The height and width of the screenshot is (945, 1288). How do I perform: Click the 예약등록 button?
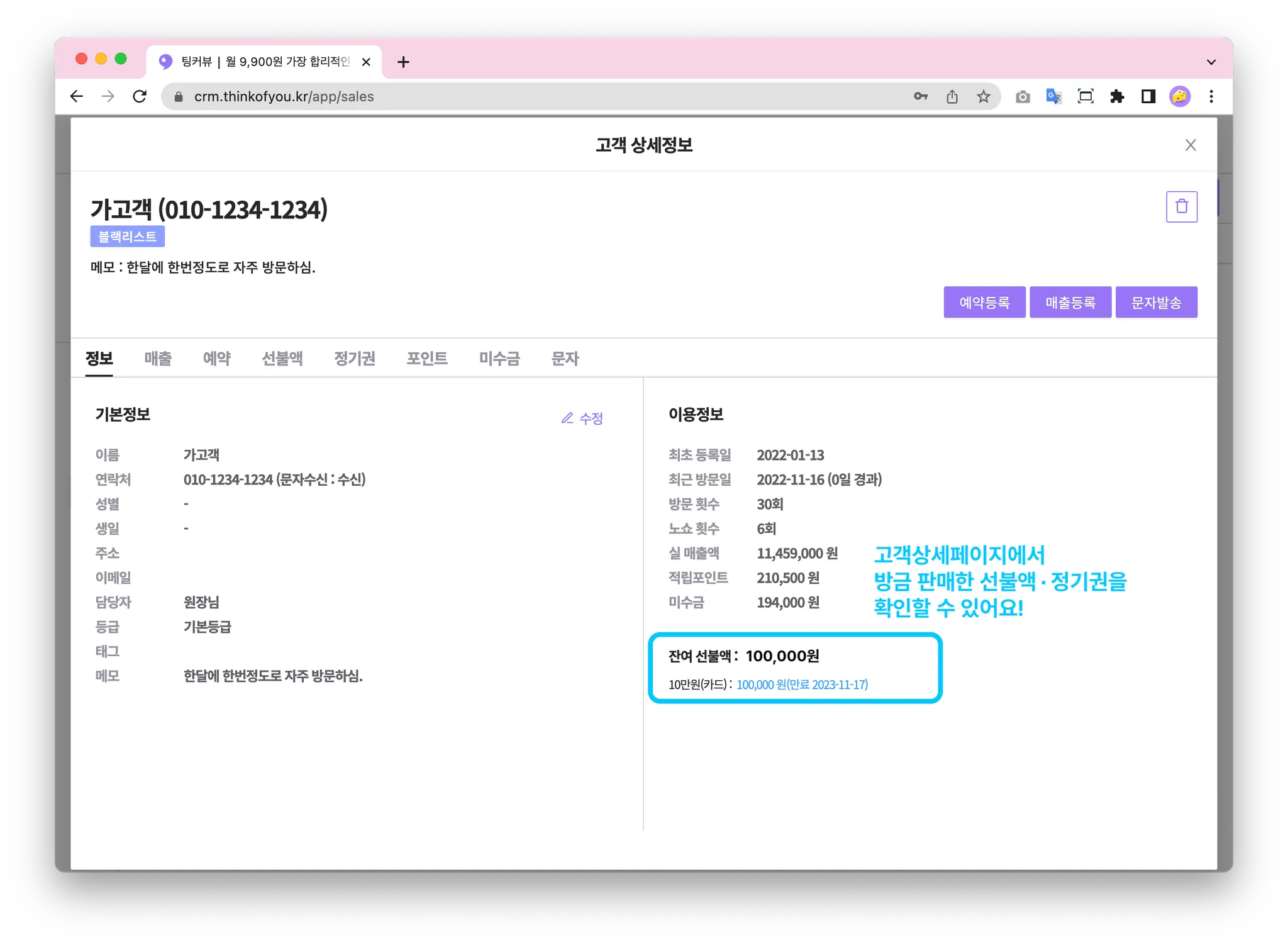click(x=984, y=303)
